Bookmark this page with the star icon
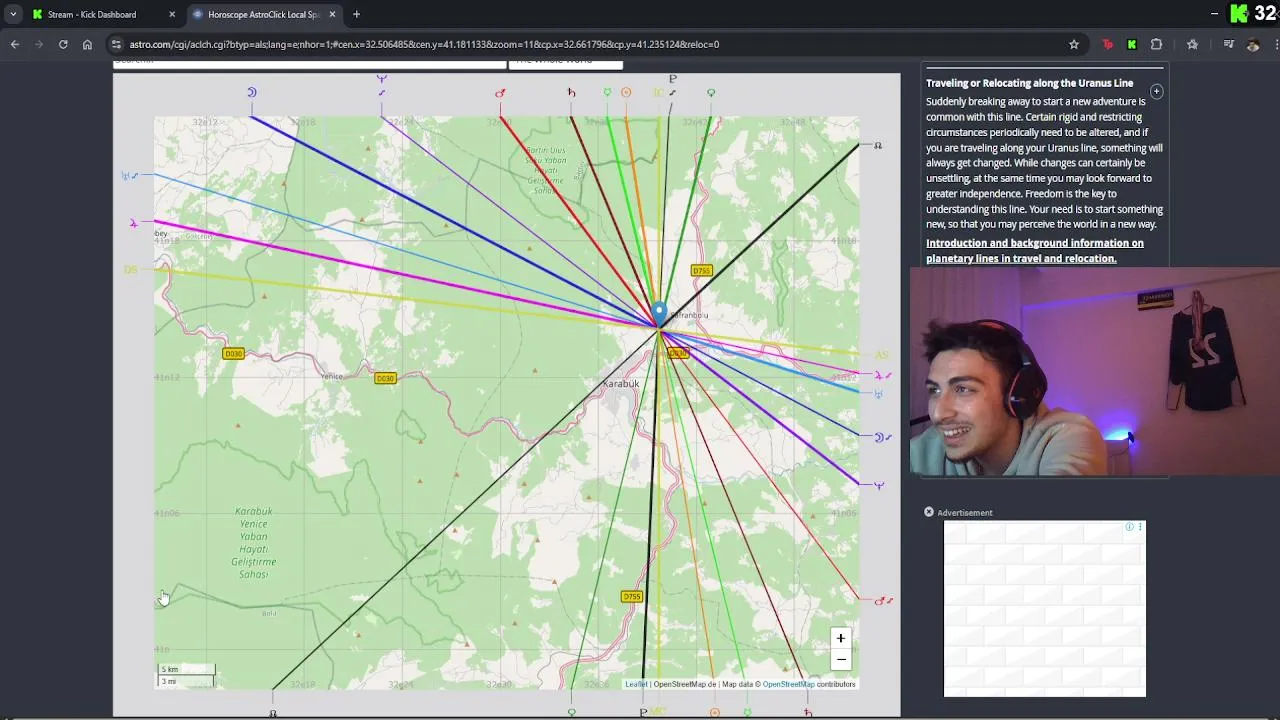The image size is (1280, 720). [x=1074, y=44]
